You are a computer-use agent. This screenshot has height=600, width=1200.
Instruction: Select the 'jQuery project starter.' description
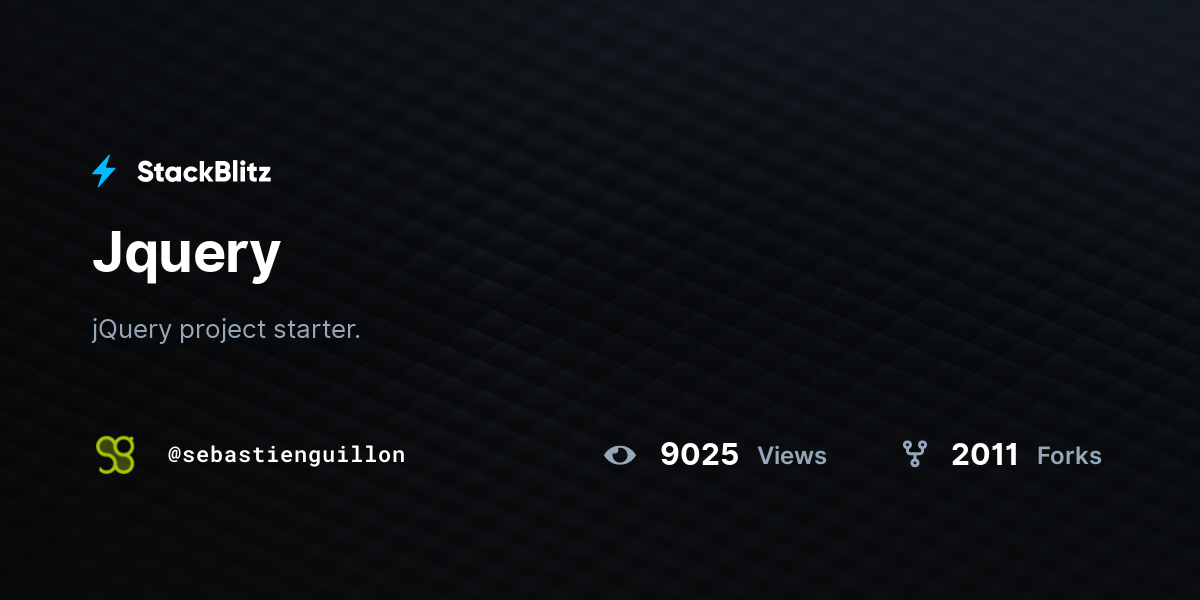click(226, 329)
